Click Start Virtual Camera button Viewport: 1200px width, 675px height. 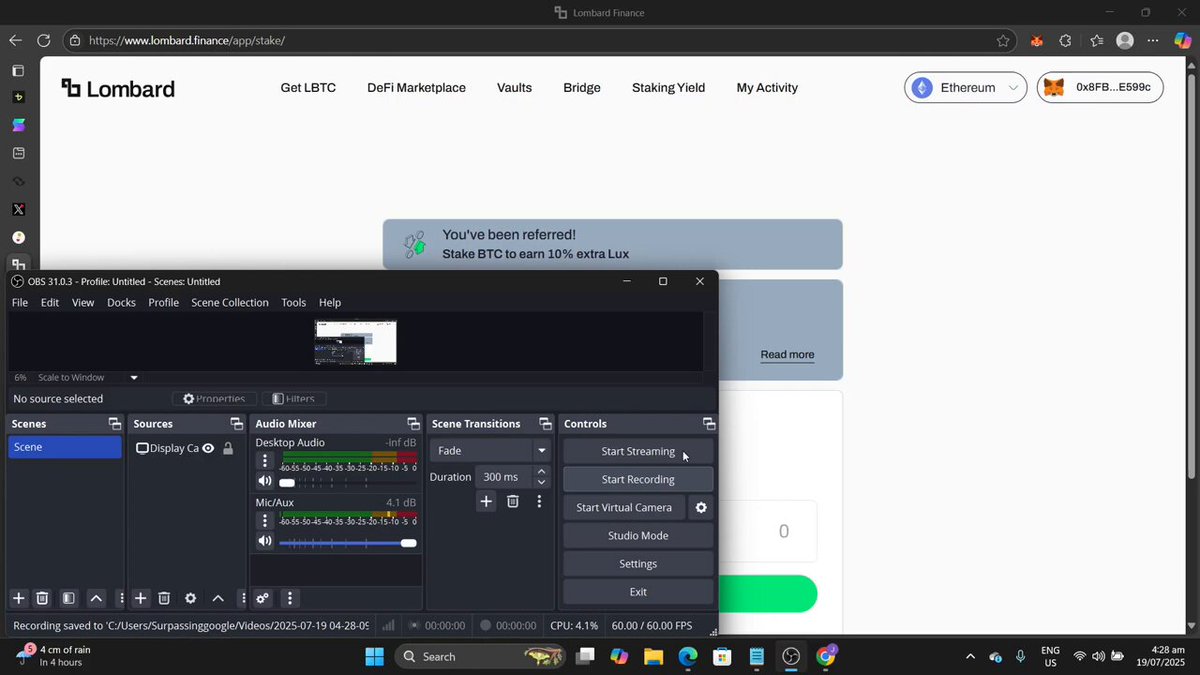coord(624,507)
